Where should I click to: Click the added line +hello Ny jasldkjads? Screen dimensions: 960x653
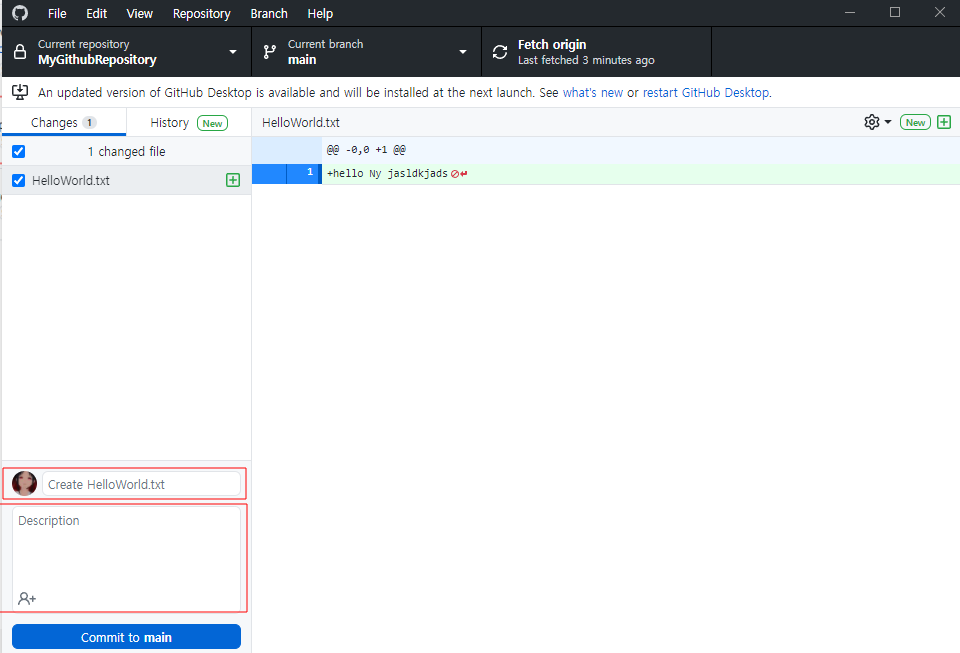coord(387,174)
